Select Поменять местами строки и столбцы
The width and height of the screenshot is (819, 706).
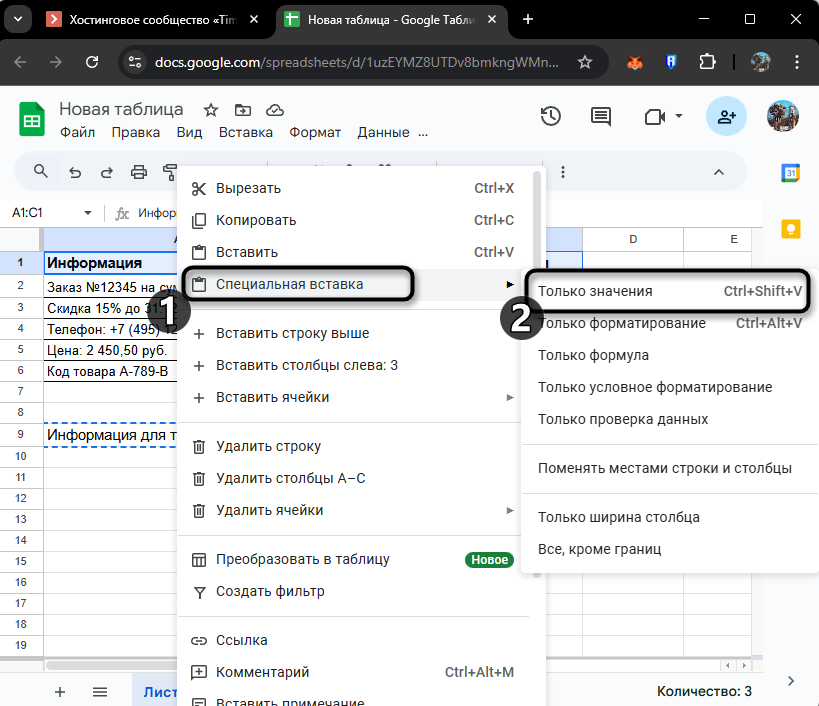tap(670, 468)
